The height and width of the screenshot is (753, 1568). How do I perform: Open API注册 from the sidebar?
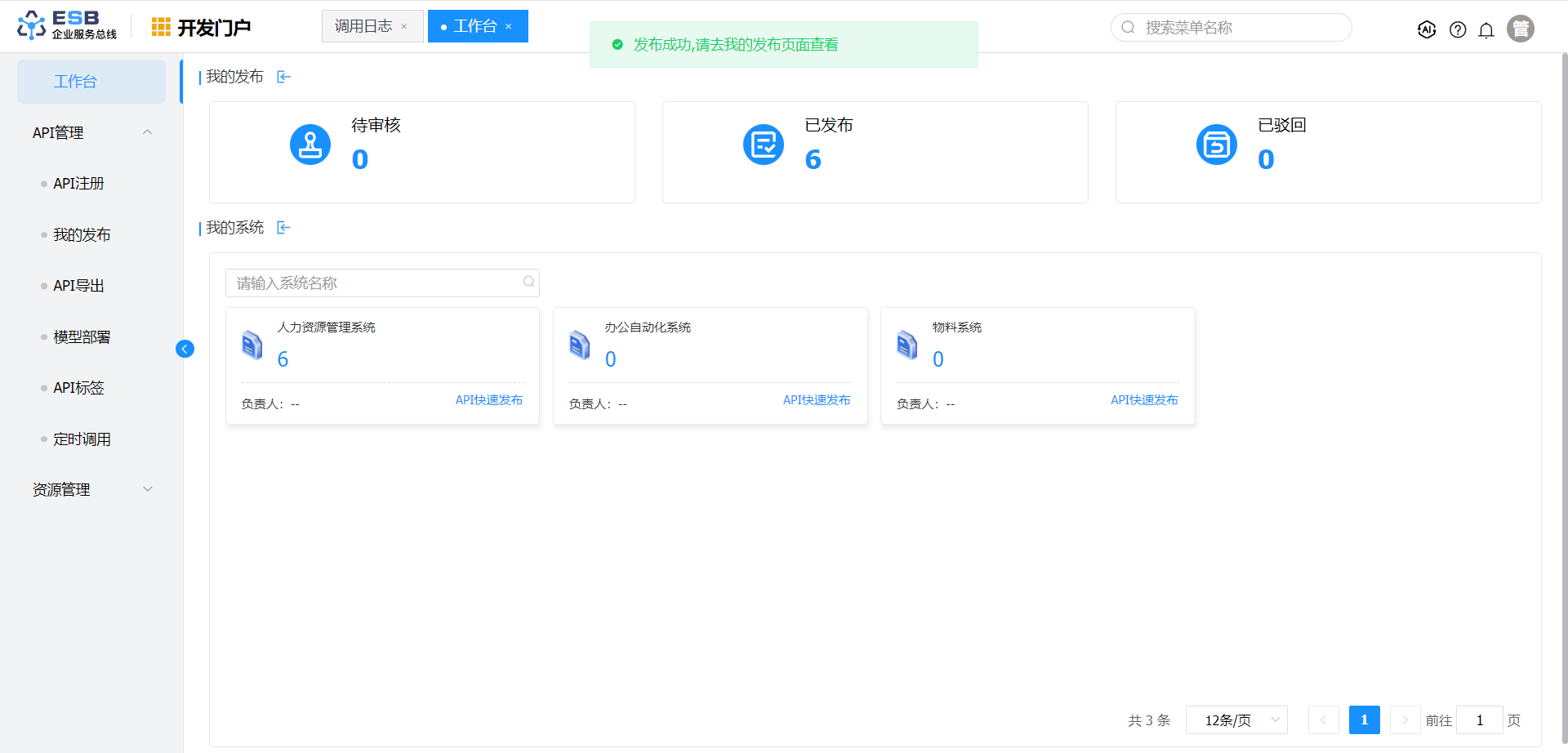(78, 184)
